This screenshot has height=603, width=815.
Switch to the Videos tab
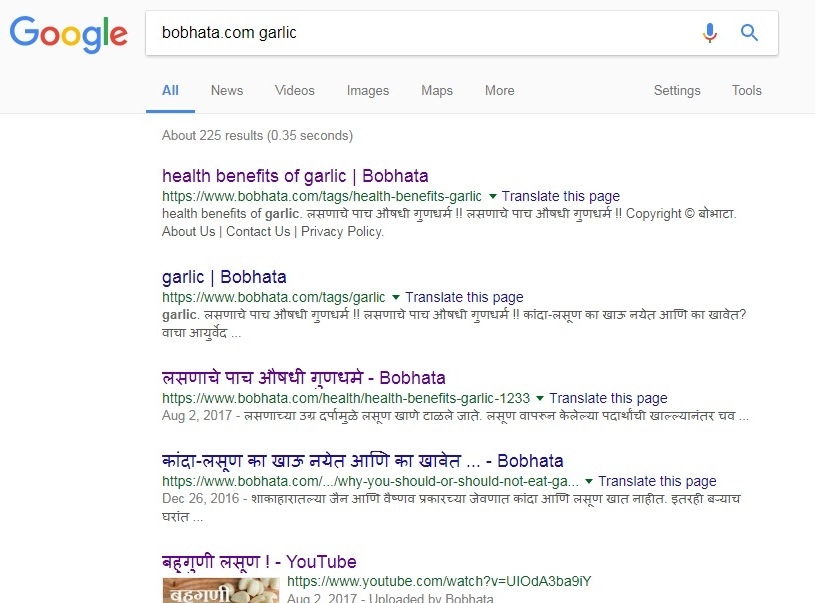pos(295,90)
